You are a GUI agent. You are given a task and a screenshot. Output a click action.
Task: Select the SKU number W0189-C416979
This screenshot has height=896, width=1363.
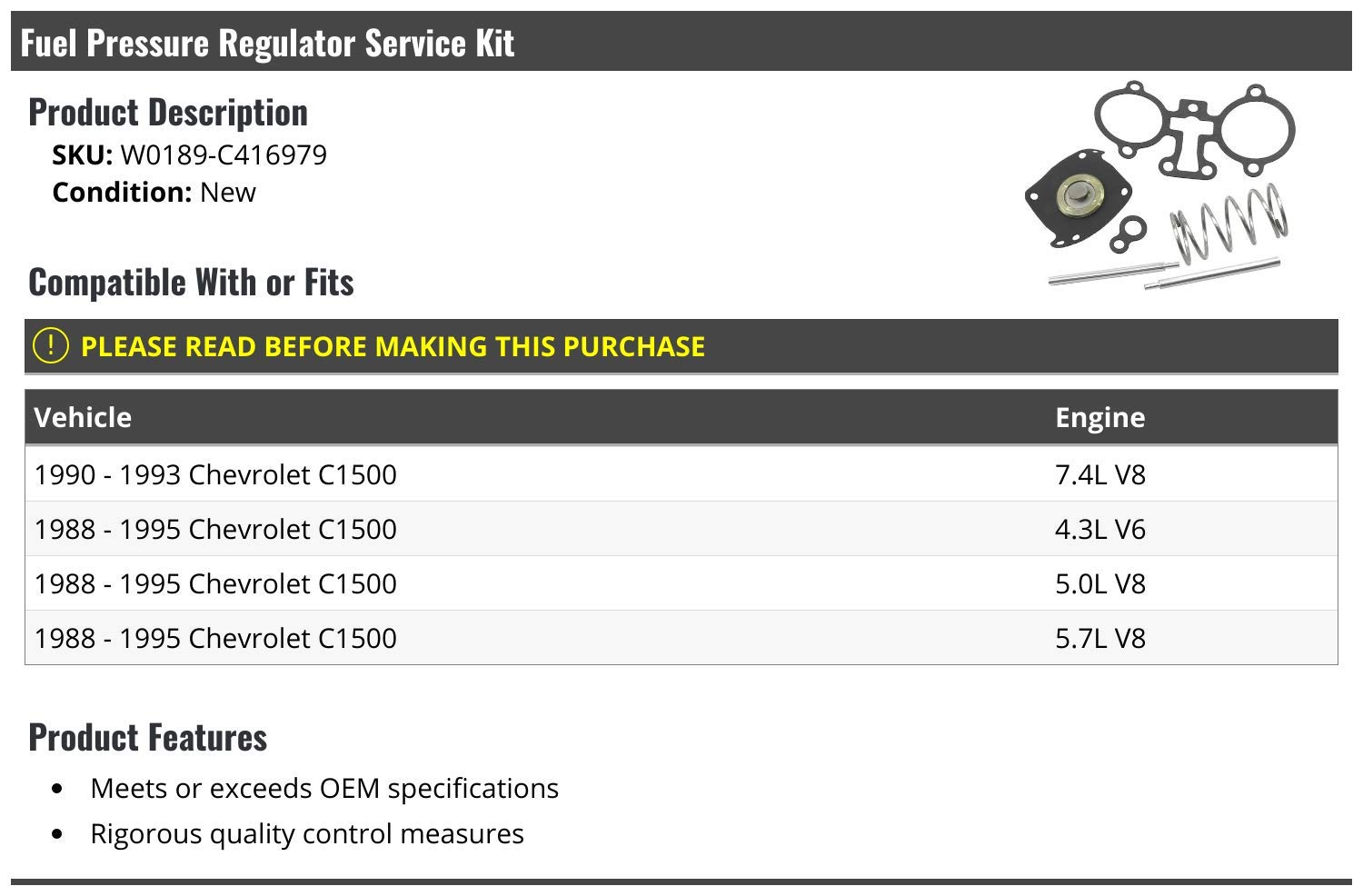coord(224,155)
